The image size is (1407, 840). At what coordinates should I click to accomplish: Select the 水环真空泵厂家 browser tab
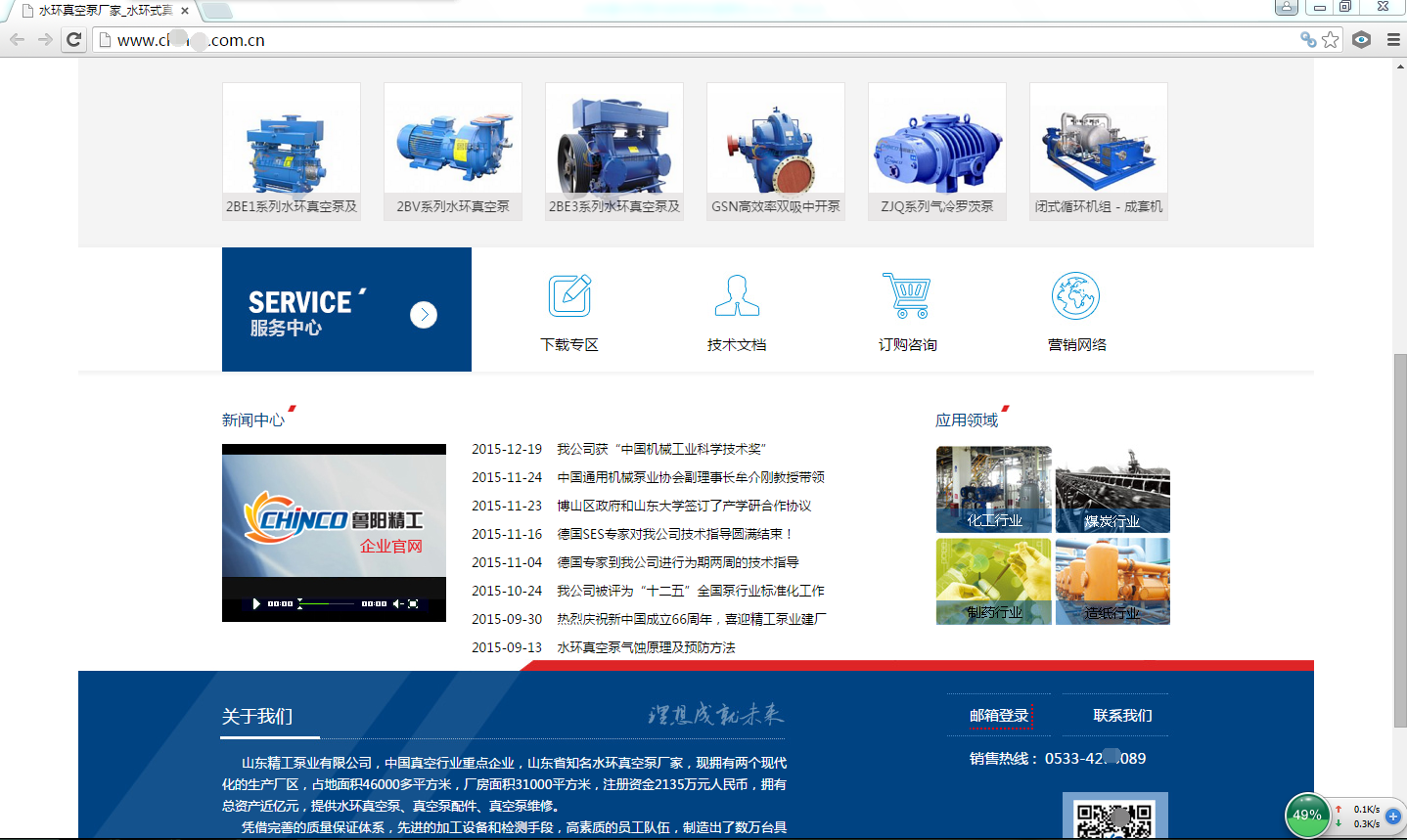[105, 11]
